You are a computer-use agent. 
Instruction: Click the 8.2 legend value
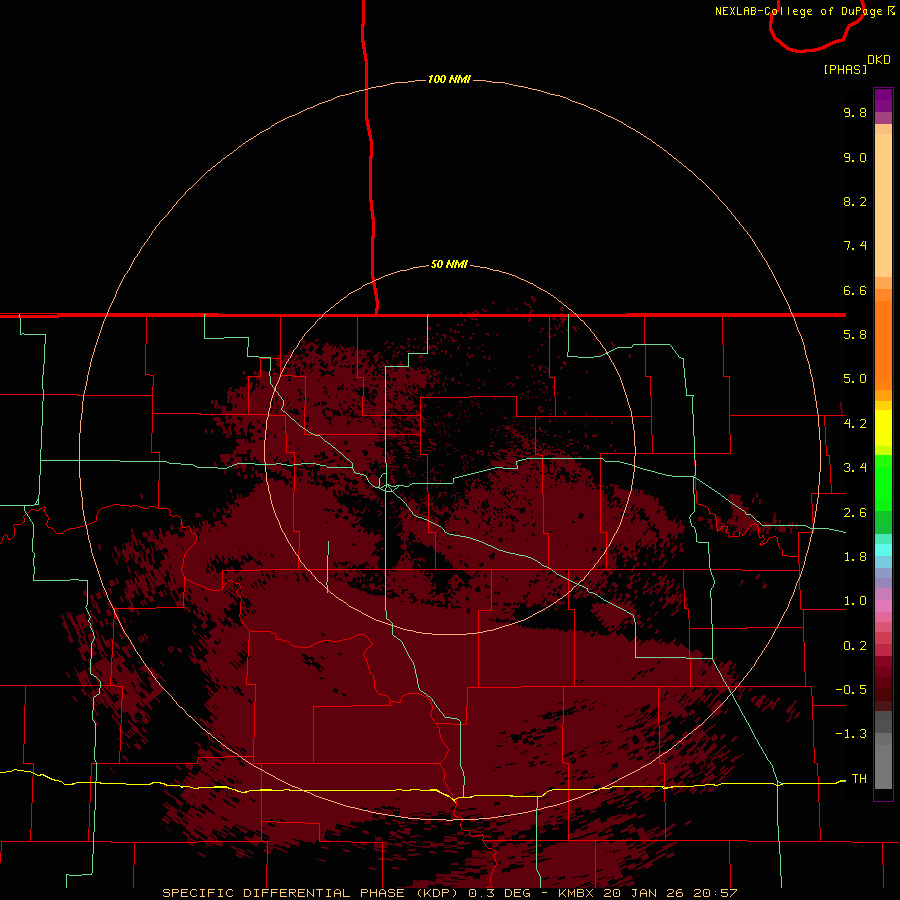[855, 201]
